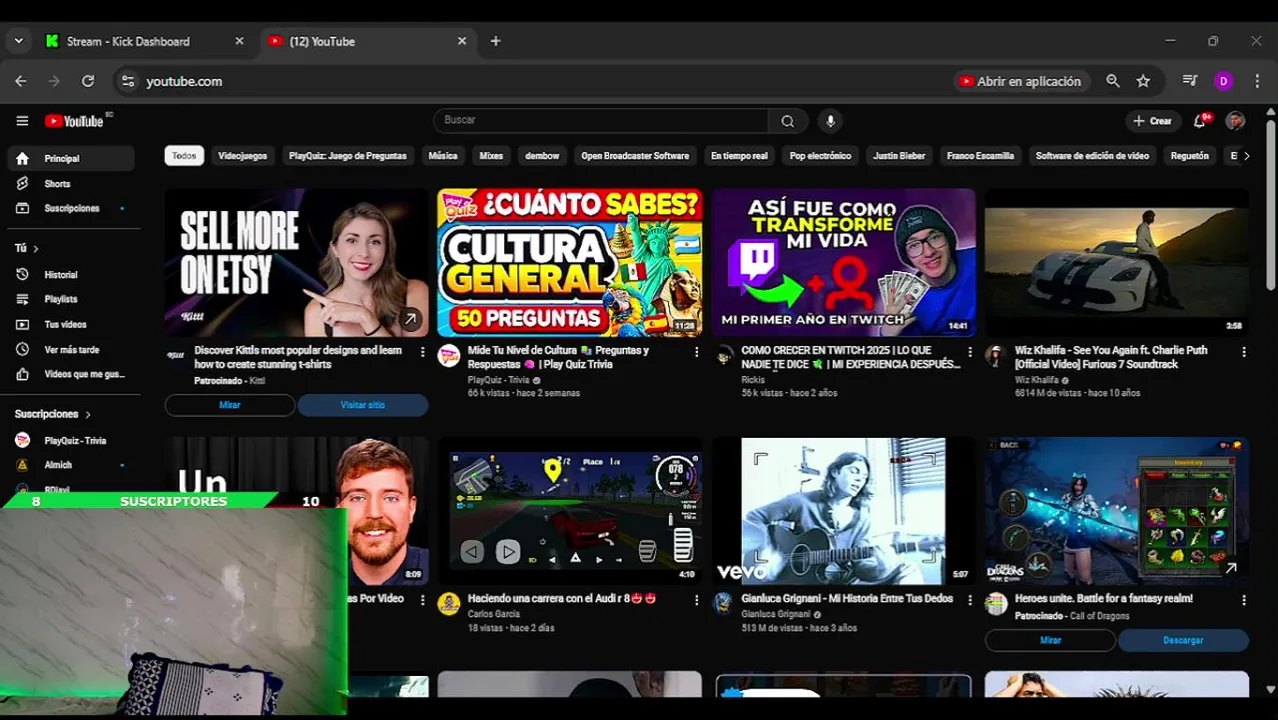Open Tus videos in sidebar
Screen dimensions: 1278x720
pyautogui.click(x=70, y=325)
